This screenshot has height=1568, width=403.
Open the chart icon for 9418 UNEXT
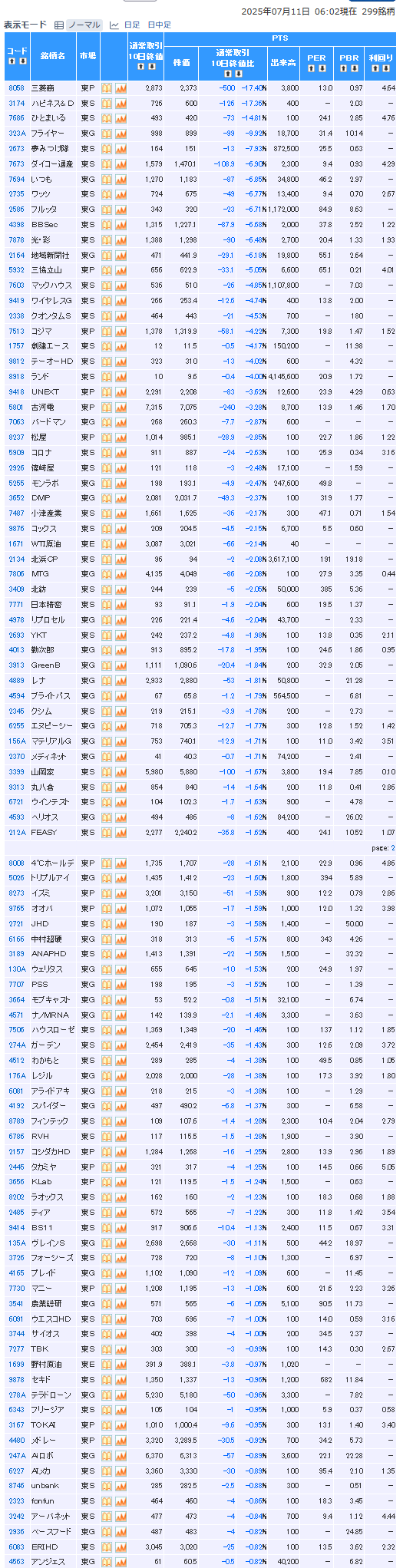(x=121, y=392)
